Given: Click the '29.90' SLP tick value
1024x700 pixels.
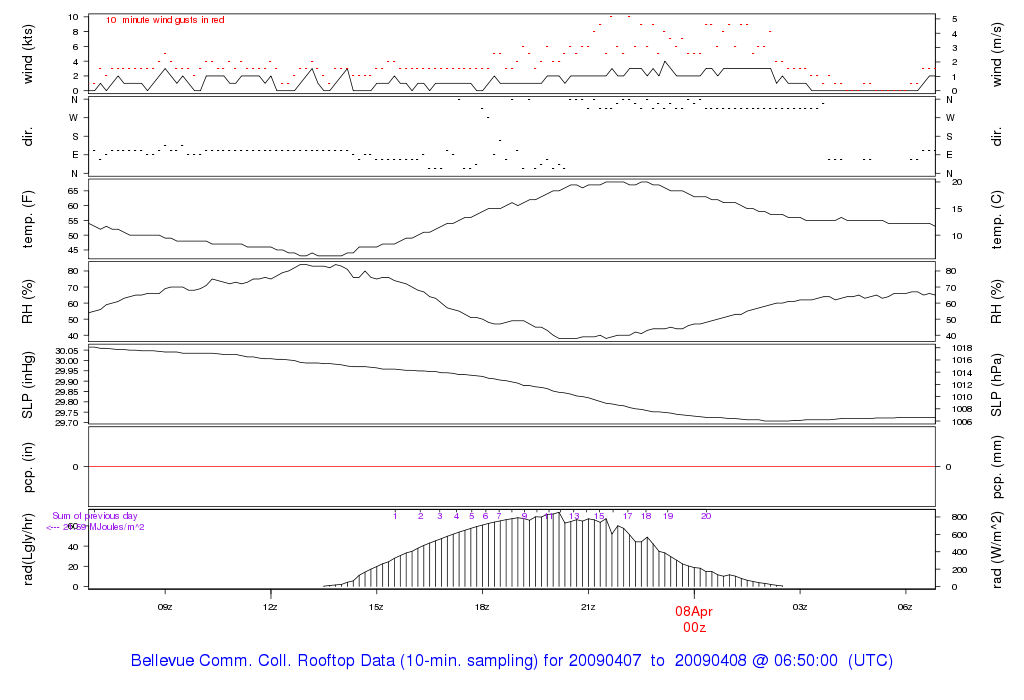Looking at the screenshot, I should pos(67,381).
